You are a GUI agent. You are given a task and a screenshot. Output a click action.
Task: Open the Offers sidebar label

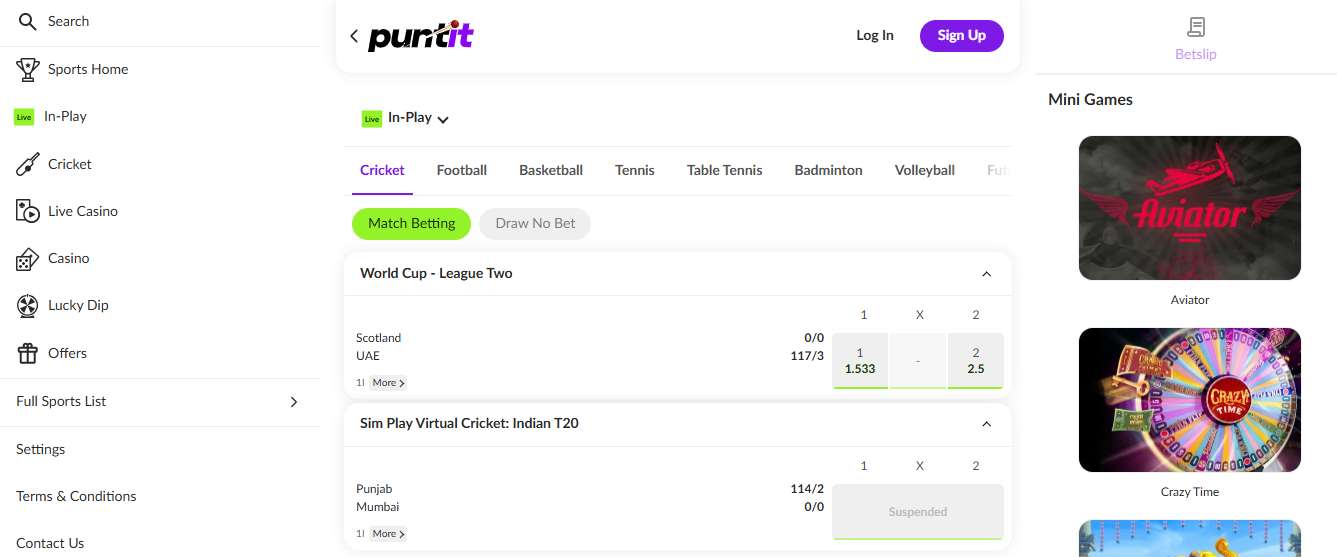67,353
